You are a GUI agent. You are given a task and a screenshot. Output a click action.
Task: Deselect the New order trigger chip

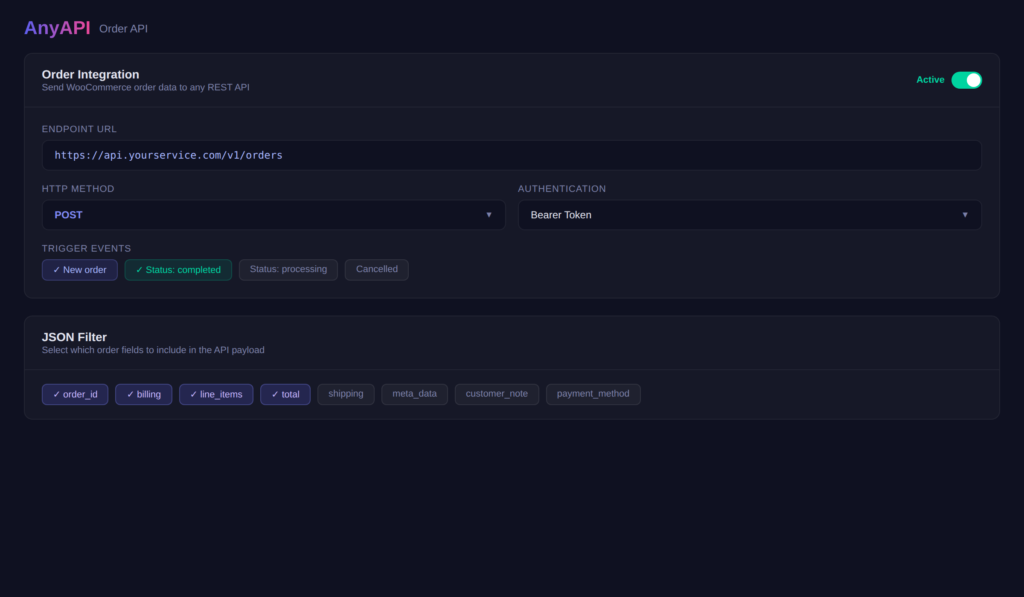[80, 270]
